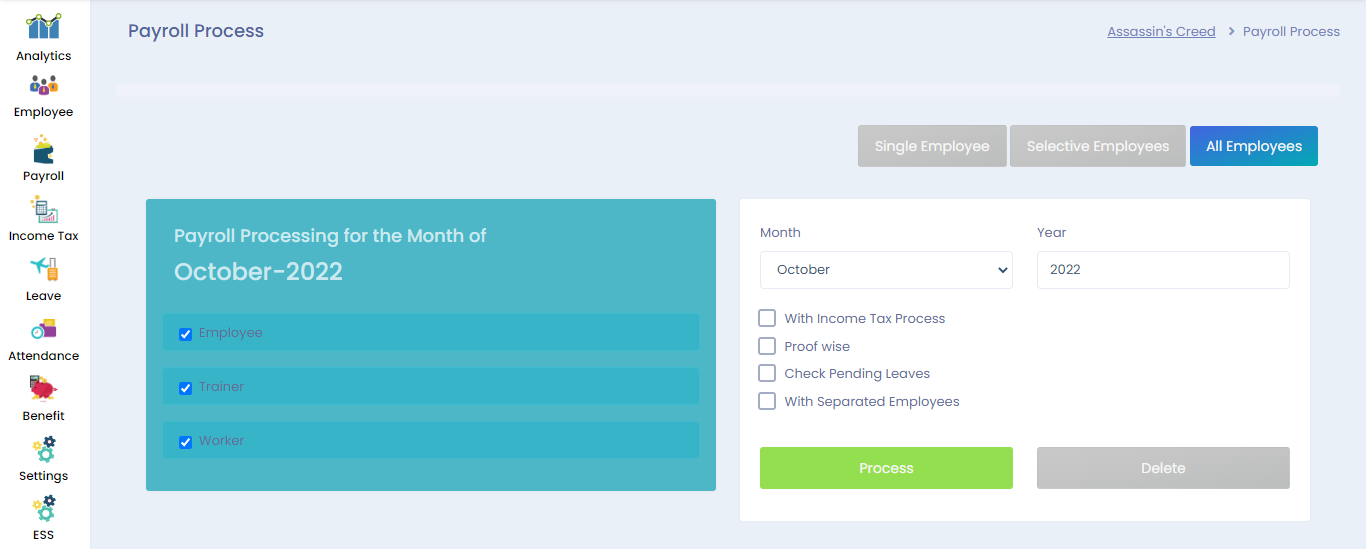Open the Income Tax calculator icon
Image resolution: width=1366 pixels, height=549 pixels.
point(44,209)
